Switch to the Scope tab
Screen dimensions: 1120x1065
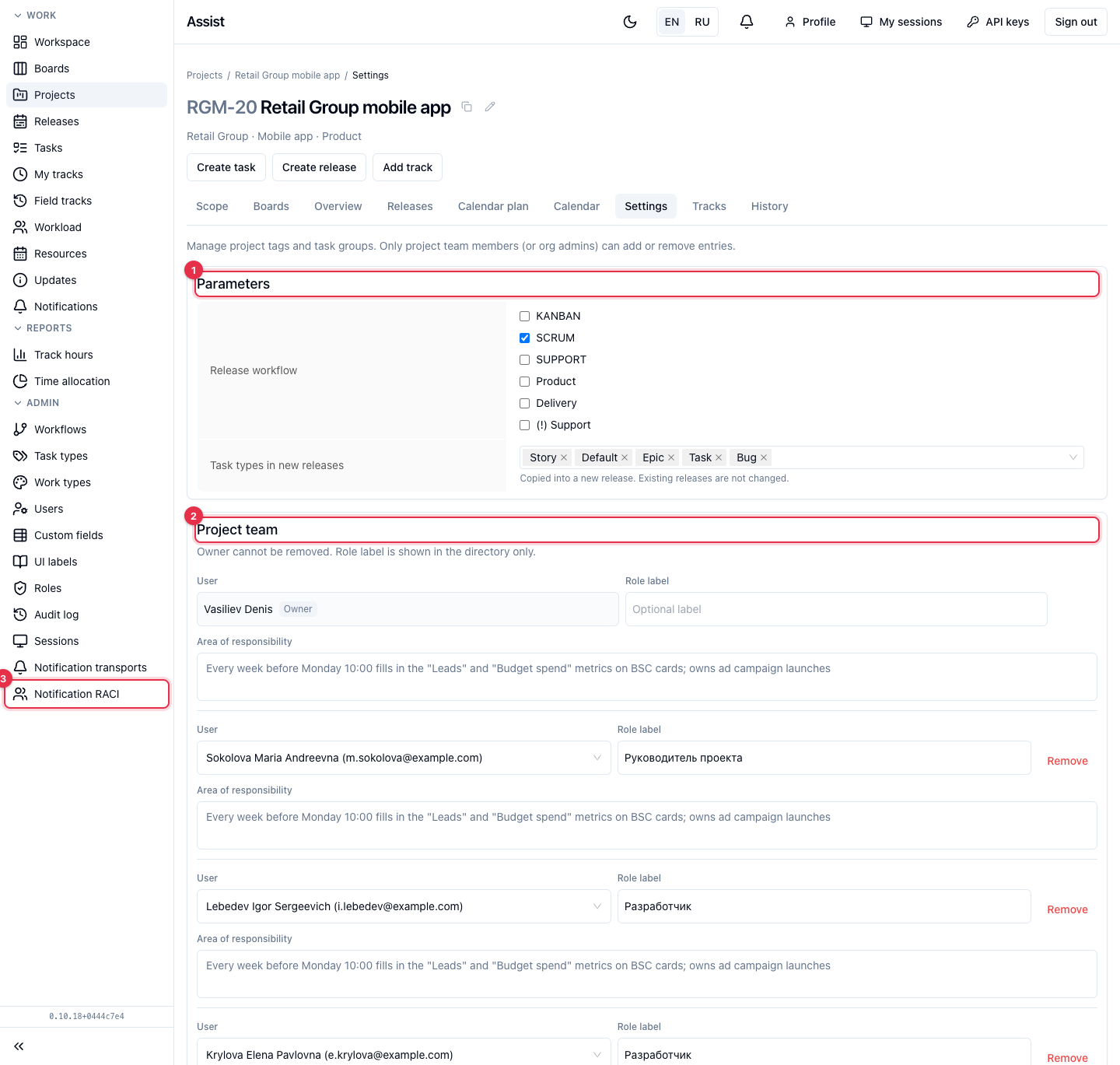(x=212, y=206)
